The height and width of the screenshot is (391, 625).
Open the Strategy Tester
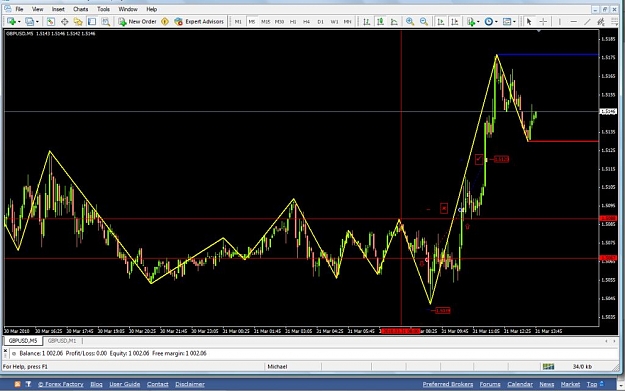click(106, 22)
